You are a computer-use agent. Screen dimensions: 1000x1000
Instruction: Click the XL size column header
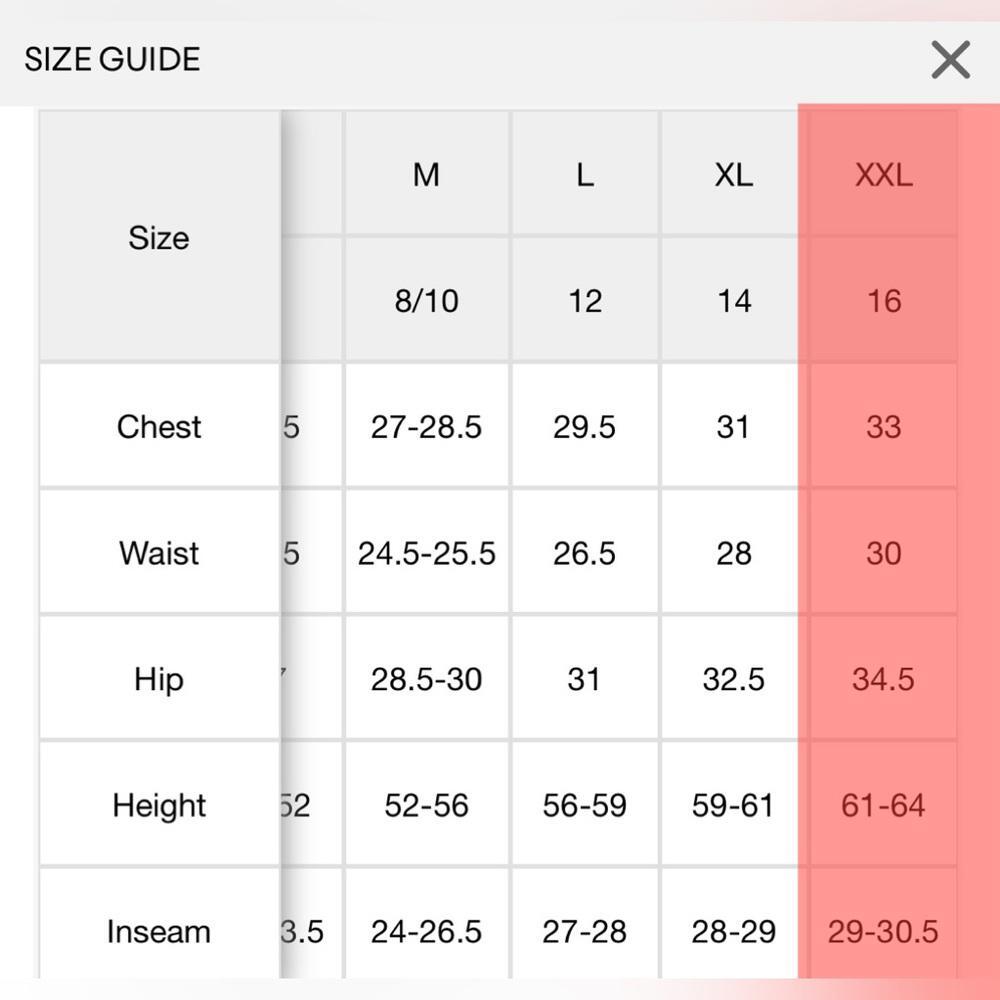pos(733,175)
